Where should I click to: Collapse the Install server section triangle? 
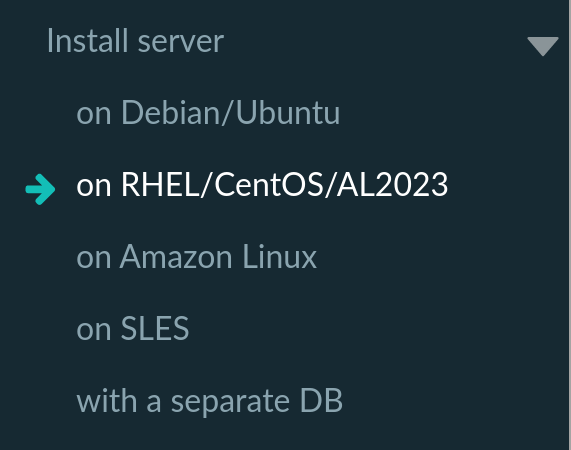(x=543, y=46)
